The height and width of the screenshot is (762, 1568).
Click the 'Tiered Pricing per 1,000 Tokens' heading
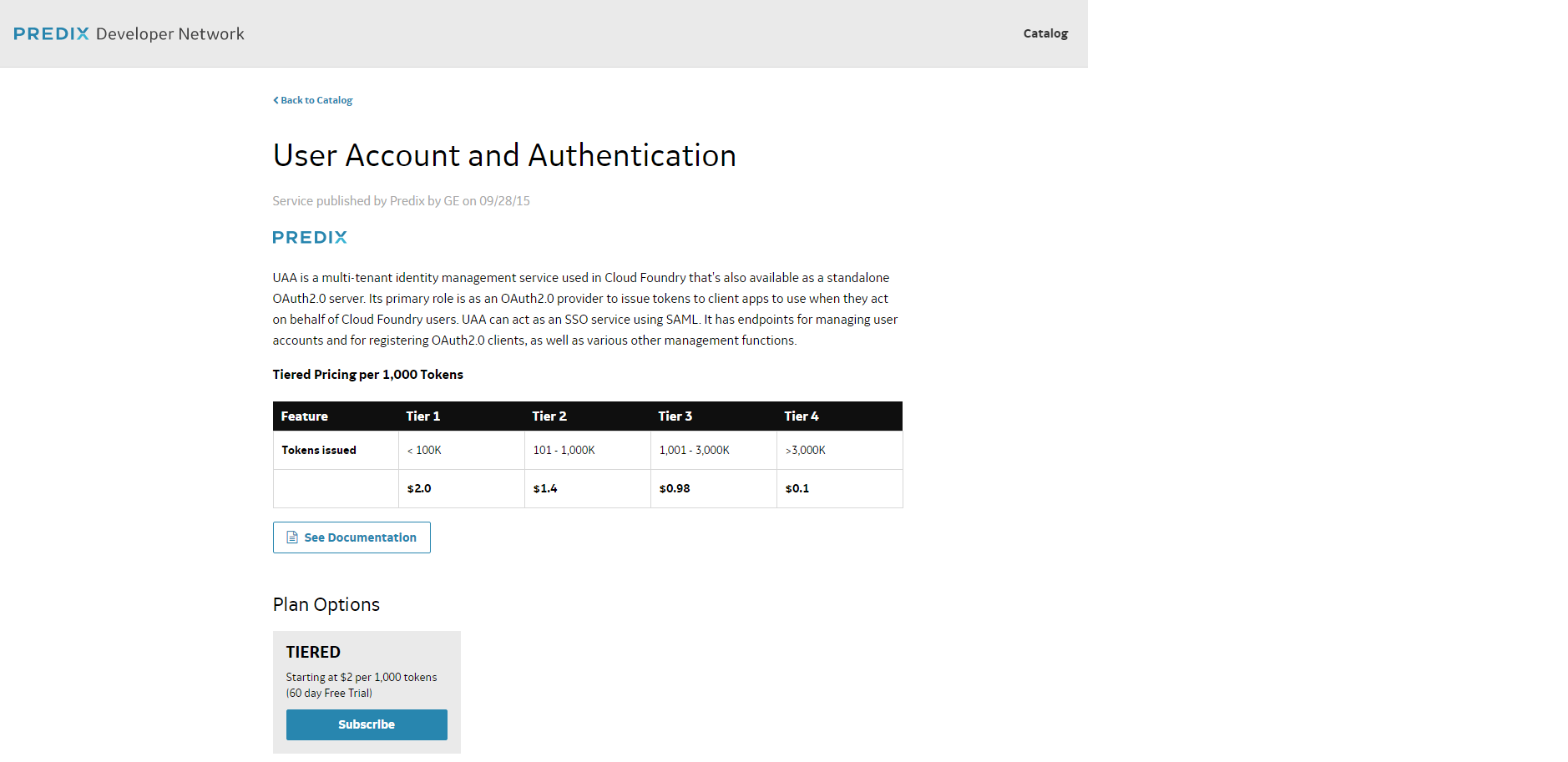pos(367,375)
